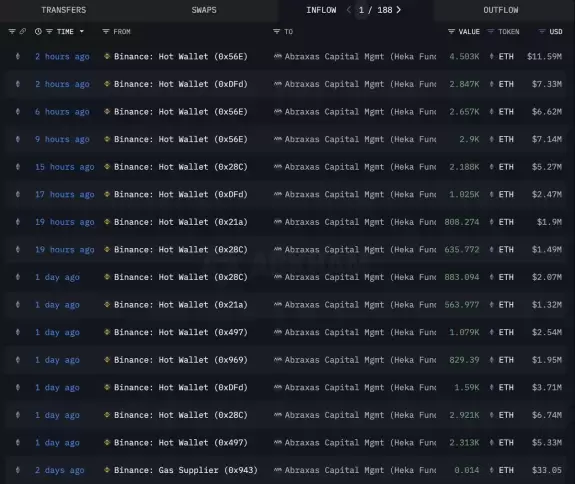The height and width of the screenshot is (484, 575).
Task: Open TOKEN column filter
Action: click(x=491, y=32)
